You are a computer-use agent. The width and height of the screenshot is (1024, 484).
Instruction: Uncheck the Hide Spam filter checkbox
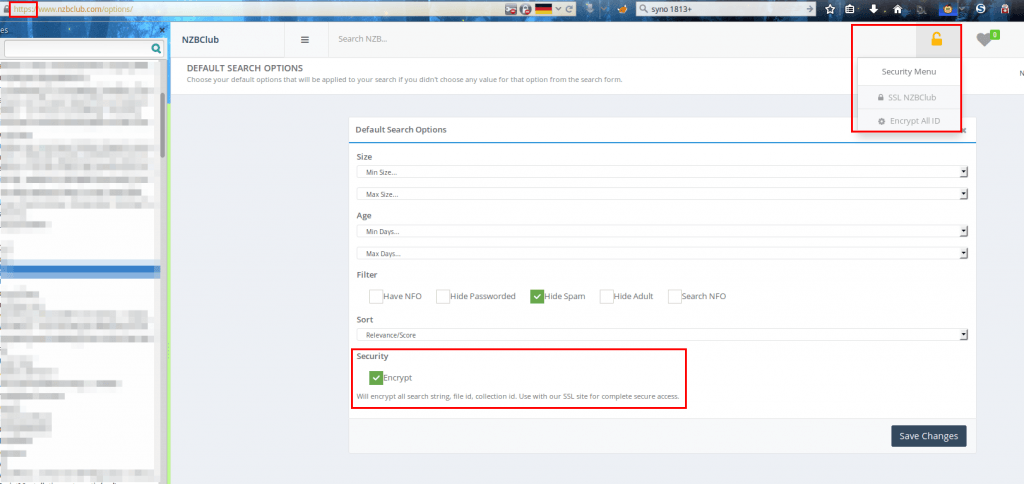click(x=537, y=297)
